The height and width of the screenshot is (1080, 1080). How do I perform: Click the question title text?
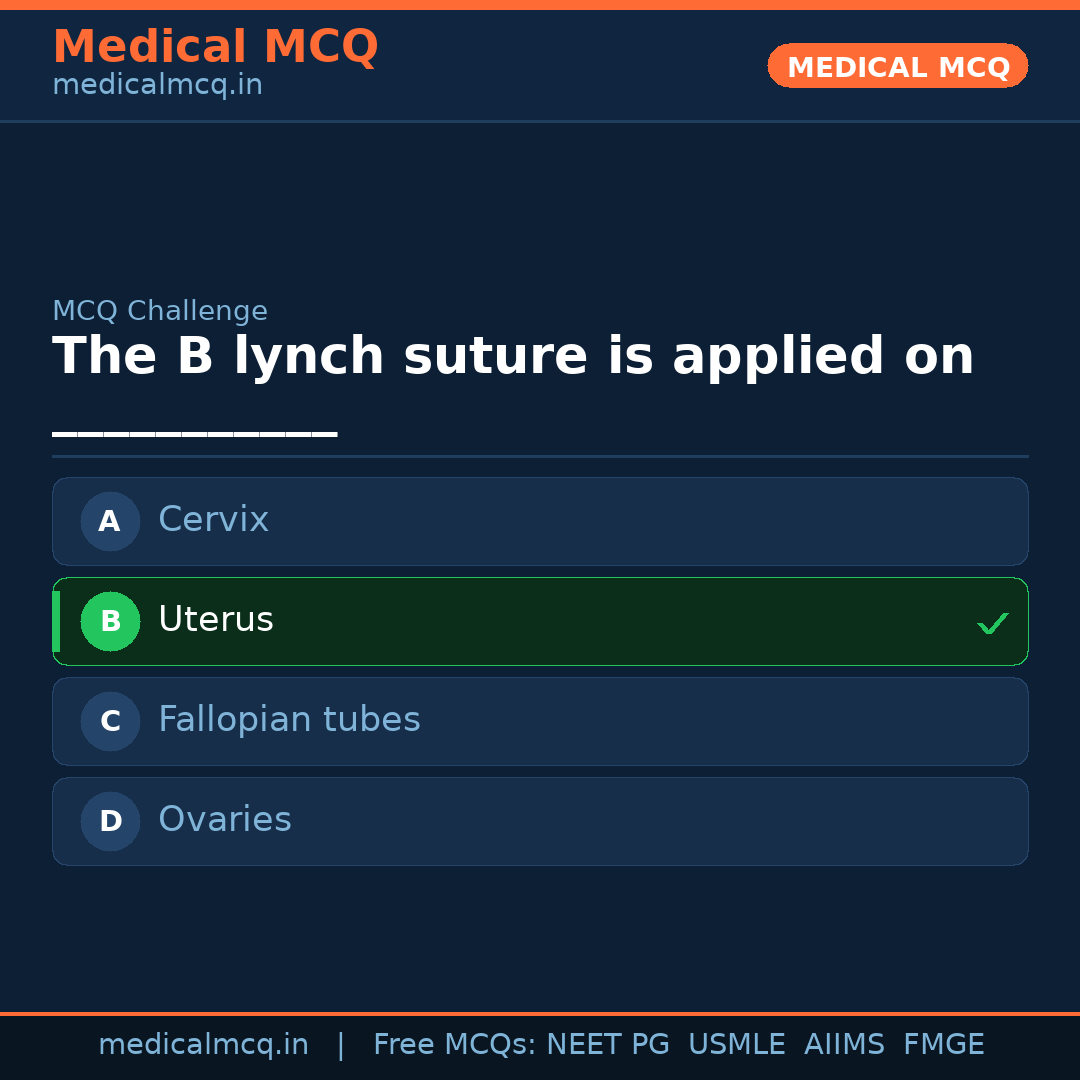pos(512,356)
